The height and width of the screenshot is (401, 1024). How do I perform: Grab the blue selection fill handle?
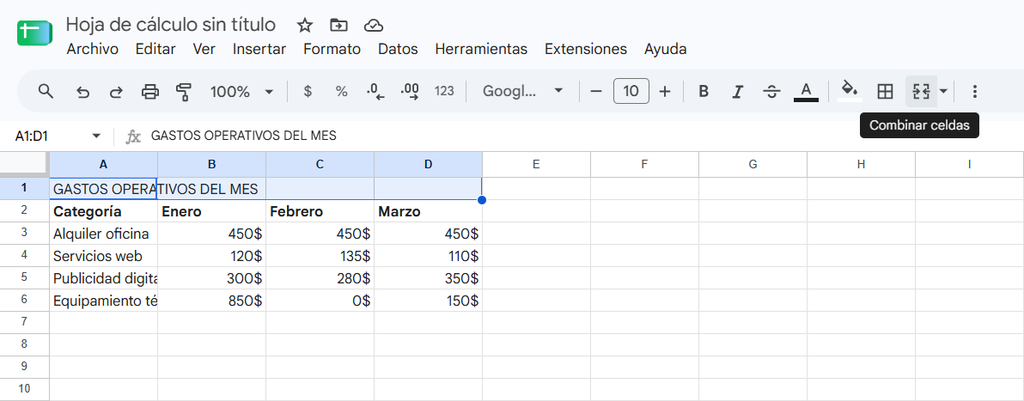coord(482,200)
